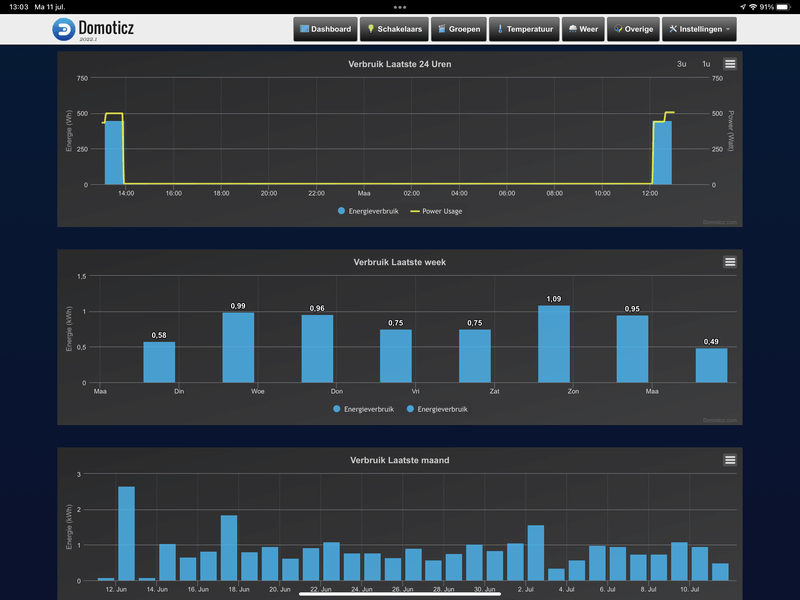Tap the three-dot multitasking control at top
The height and width of the screenshot is (600, 800).
tap(400, 7)
